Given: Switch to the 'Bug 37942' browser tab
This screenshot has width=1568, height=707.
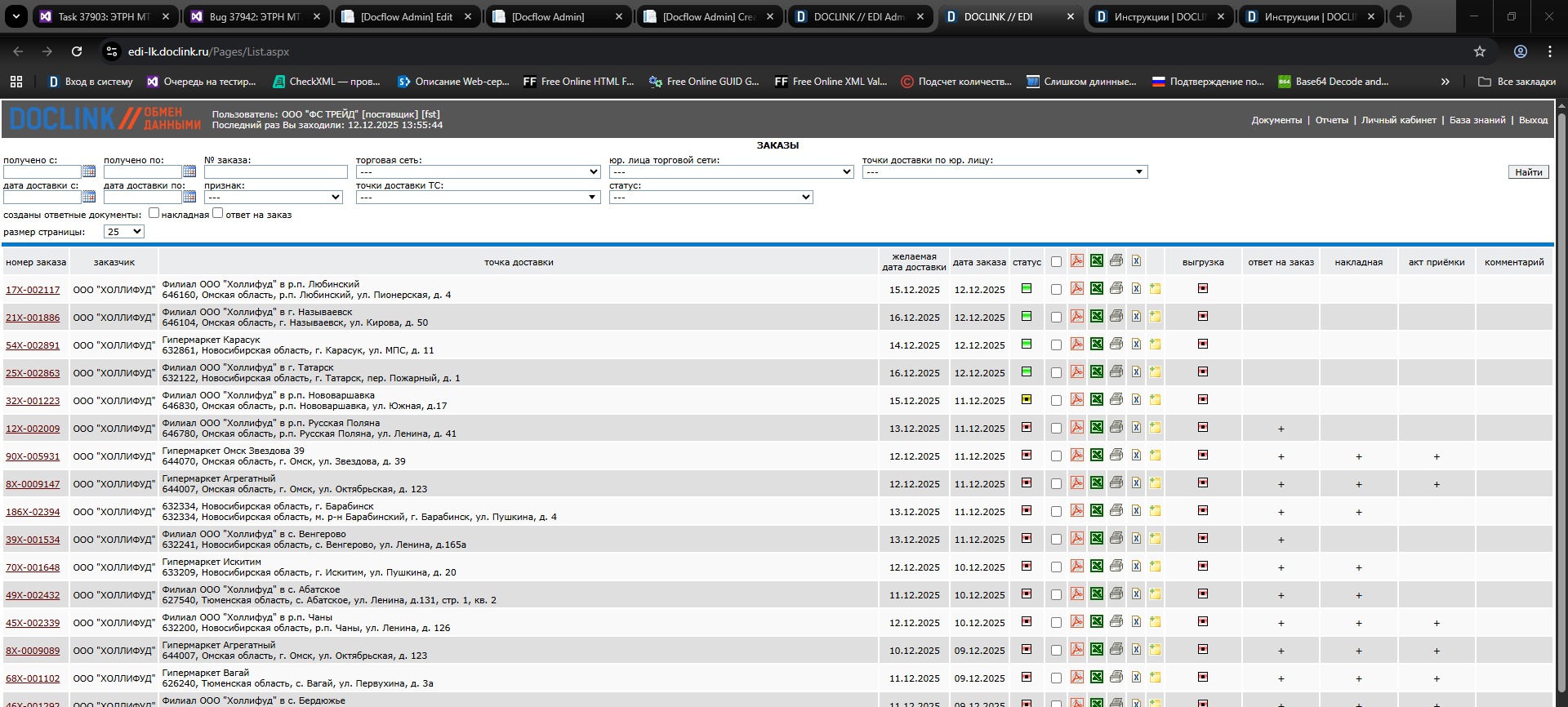Looking at the screenshot, I should (x=256, y=16).
